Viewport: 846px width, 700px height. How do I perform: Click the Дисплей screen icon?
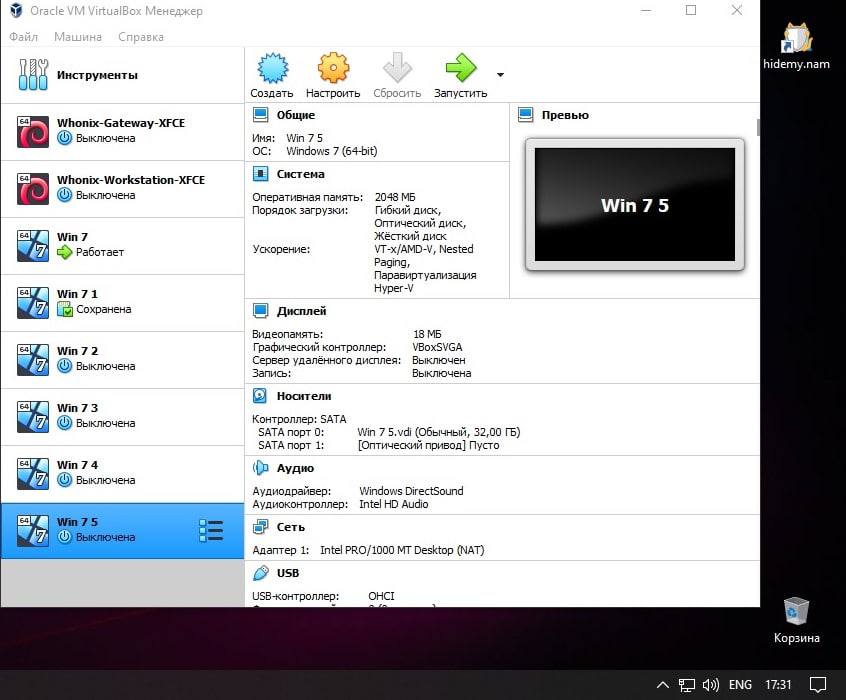pyautogui.click(x=261, y=310)
